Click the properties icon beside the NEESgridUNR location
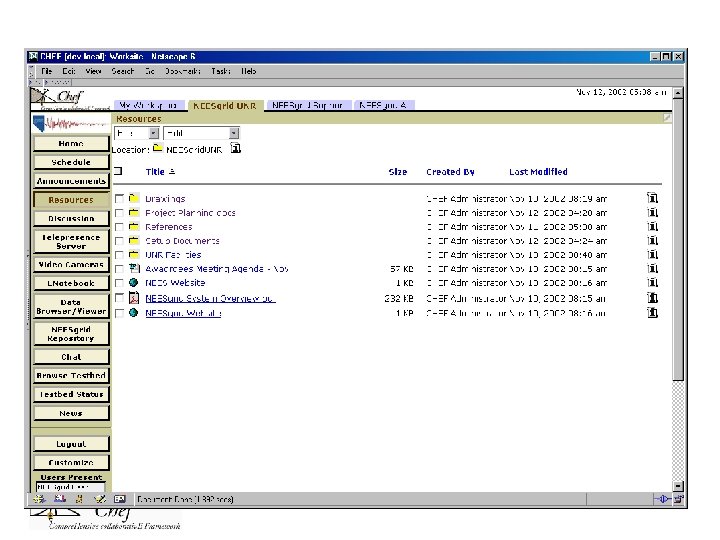720x540 pixels. coord(236,148)
